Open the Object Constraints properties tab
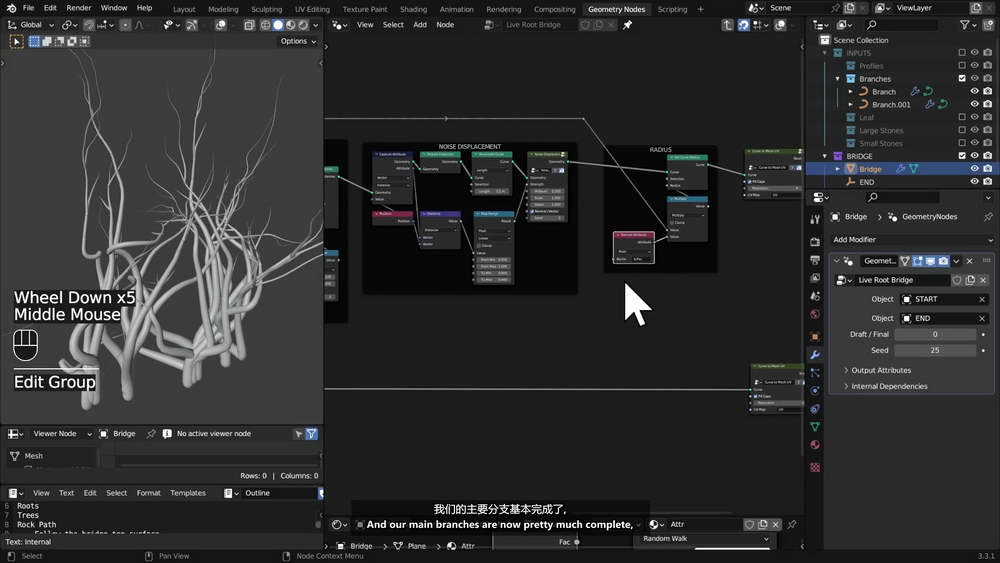This screenshot has width=1000, height=563. [814, 409]
